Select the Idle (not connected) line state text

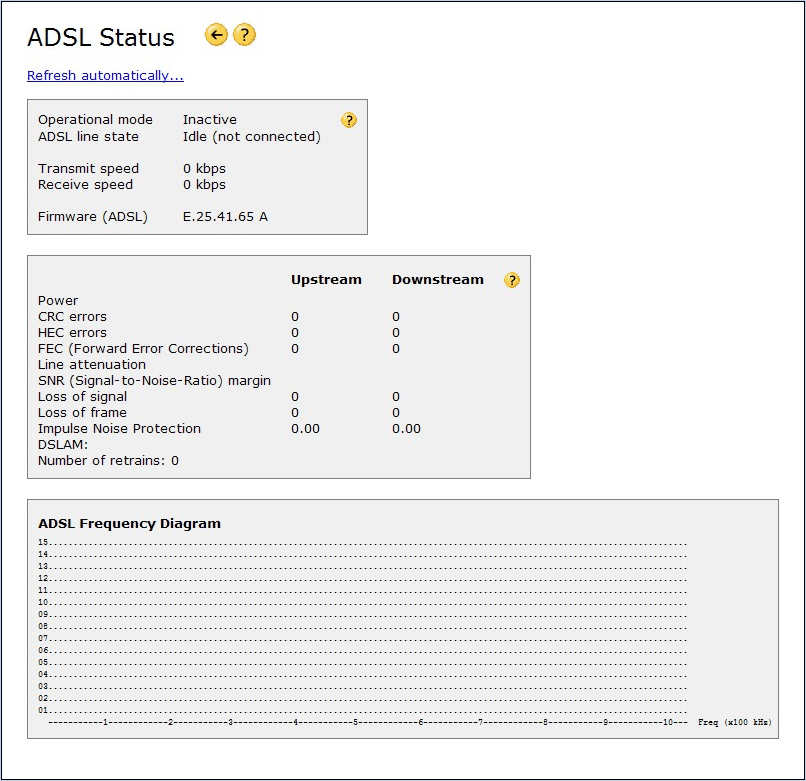pyautogui.click(x=251, y=137)
